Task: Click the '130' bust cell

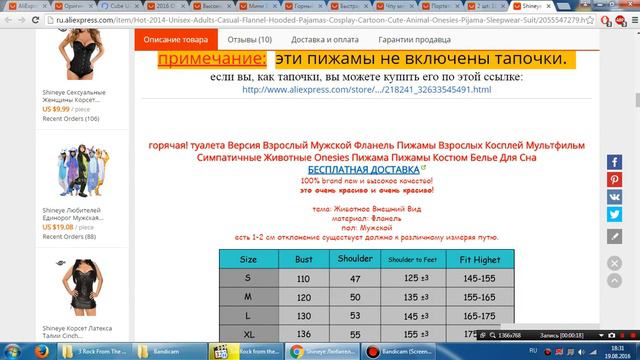Action: [x=304, y=316]
